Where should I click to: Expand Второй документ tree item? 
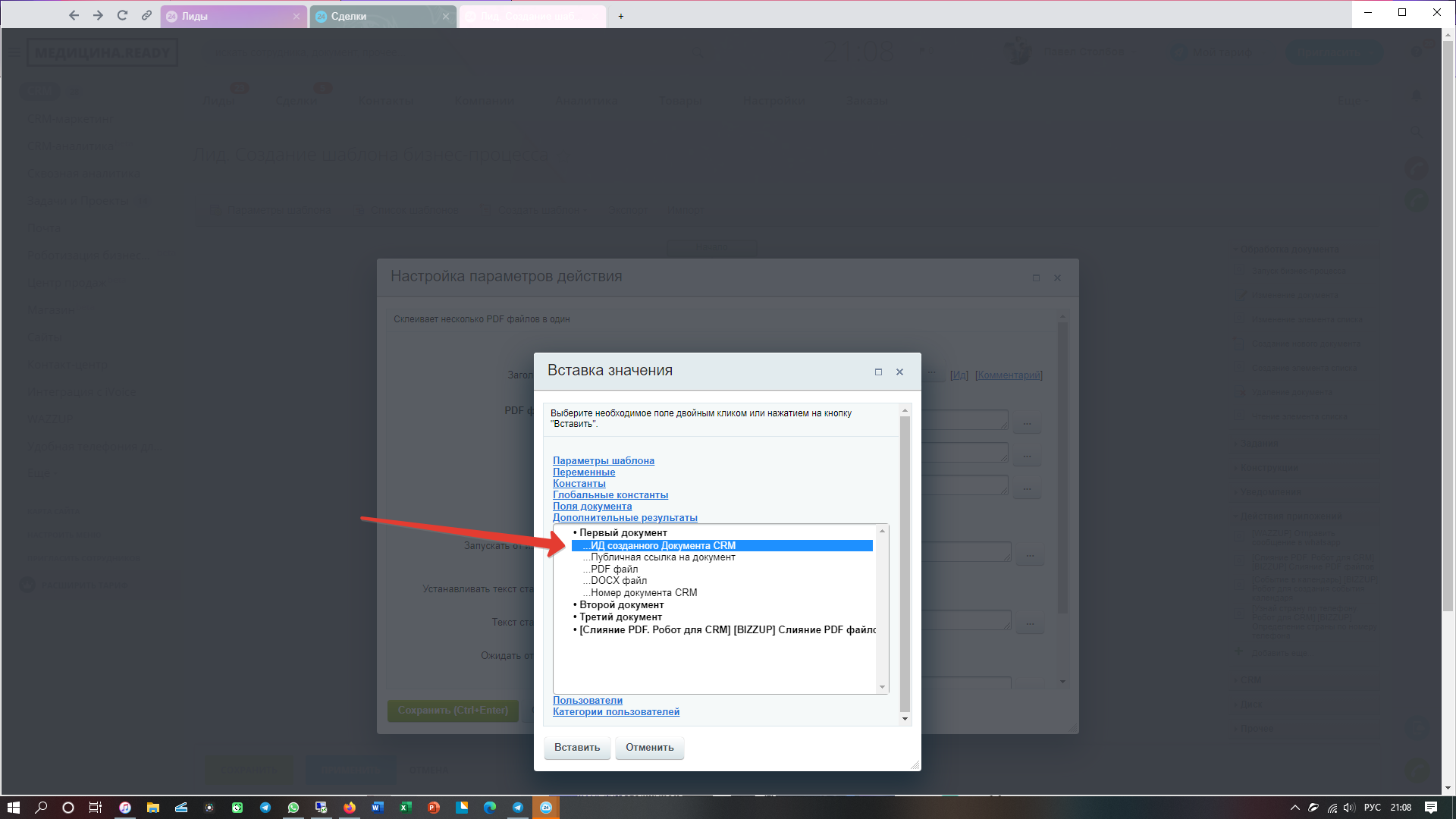[621, 605]
